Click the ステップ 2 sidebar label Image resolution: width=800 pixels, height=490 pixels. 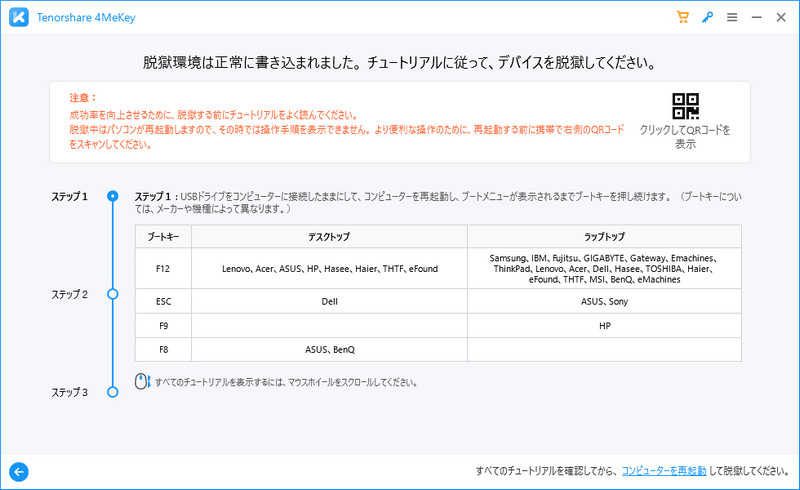[x=69, y=295]
